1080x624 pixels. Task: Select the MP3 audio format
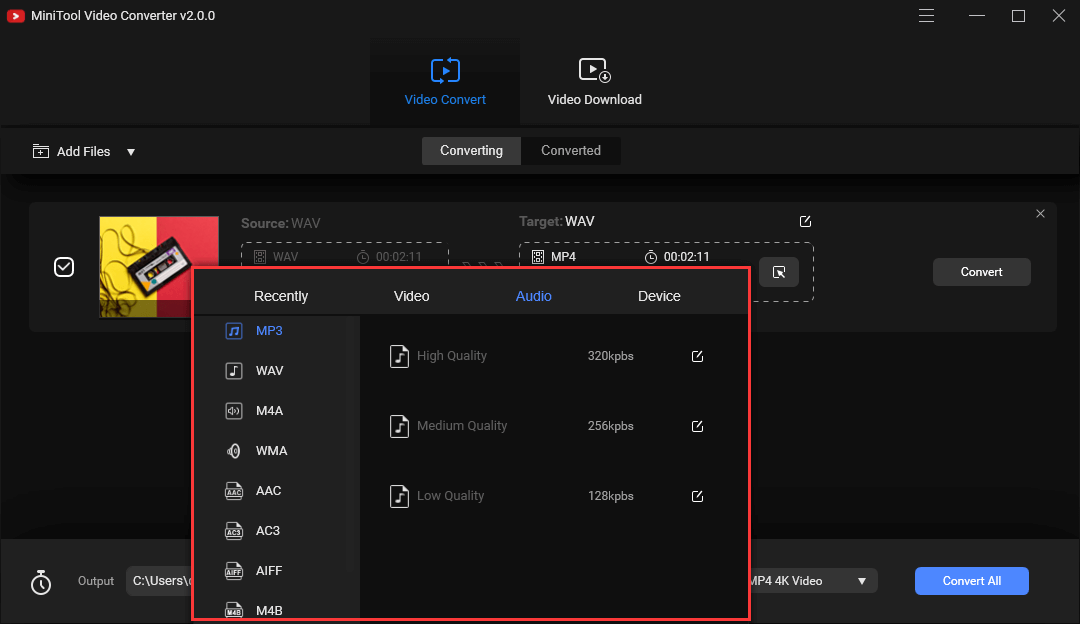coord(267,330)
